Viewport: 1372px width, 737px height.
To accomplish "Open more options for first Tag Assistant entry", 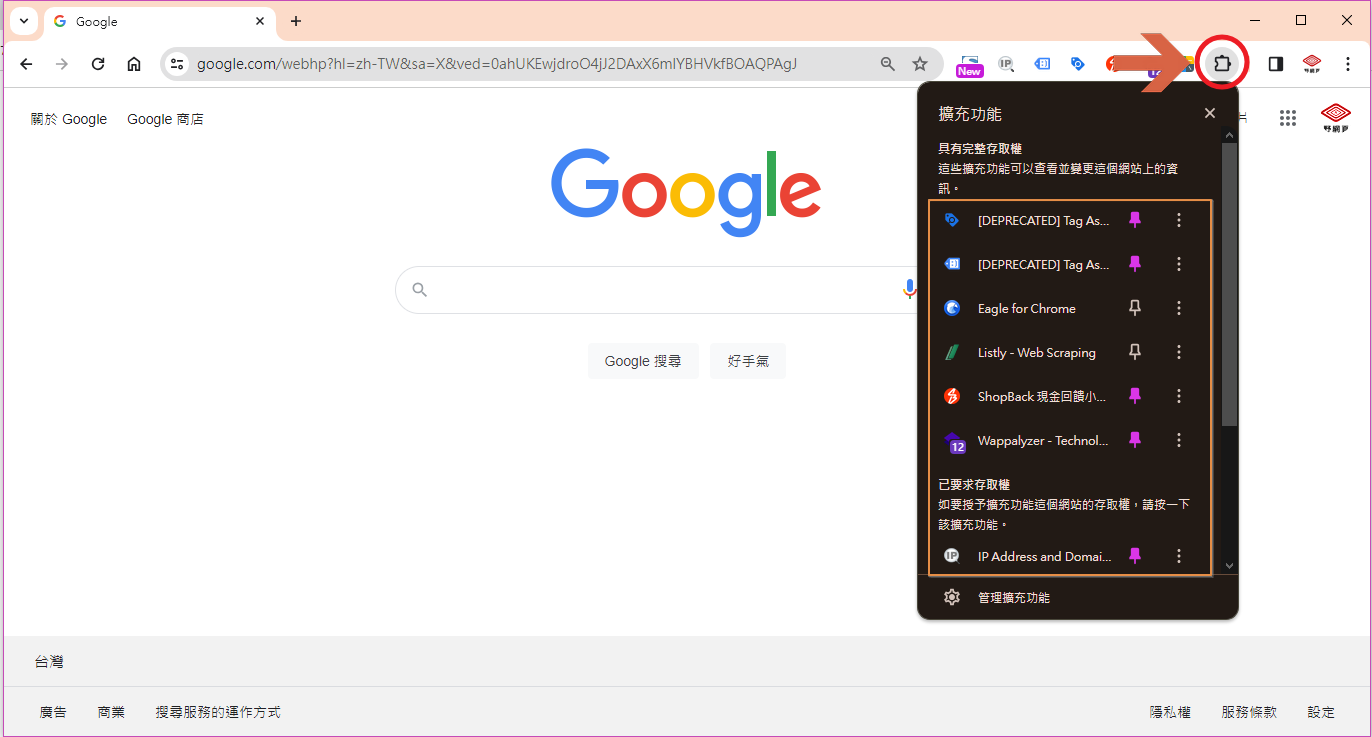I will tap(1179, 220).
